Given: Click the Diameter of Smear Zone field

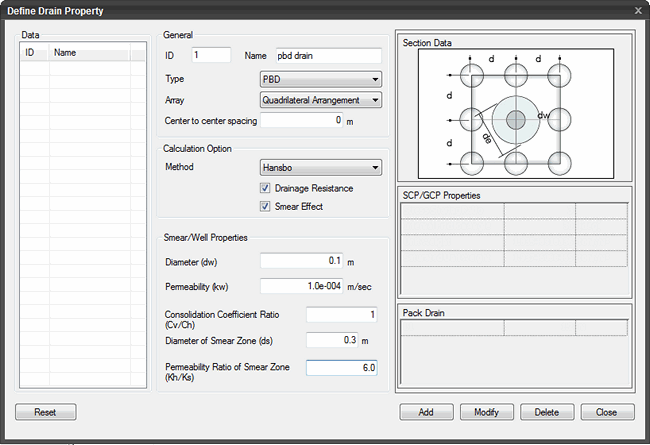Looking at the screenshot, I should coord(331,339).
